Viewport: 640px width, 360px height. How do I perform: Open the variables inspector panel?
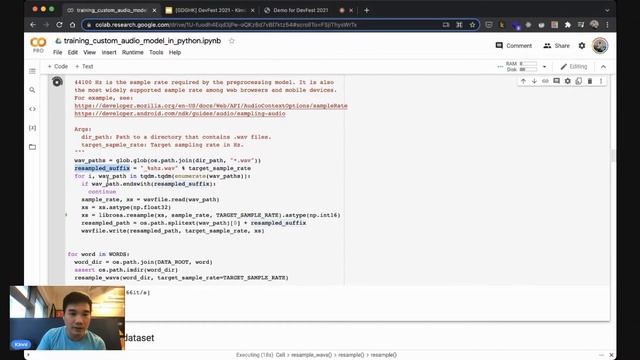coord(32,128)
